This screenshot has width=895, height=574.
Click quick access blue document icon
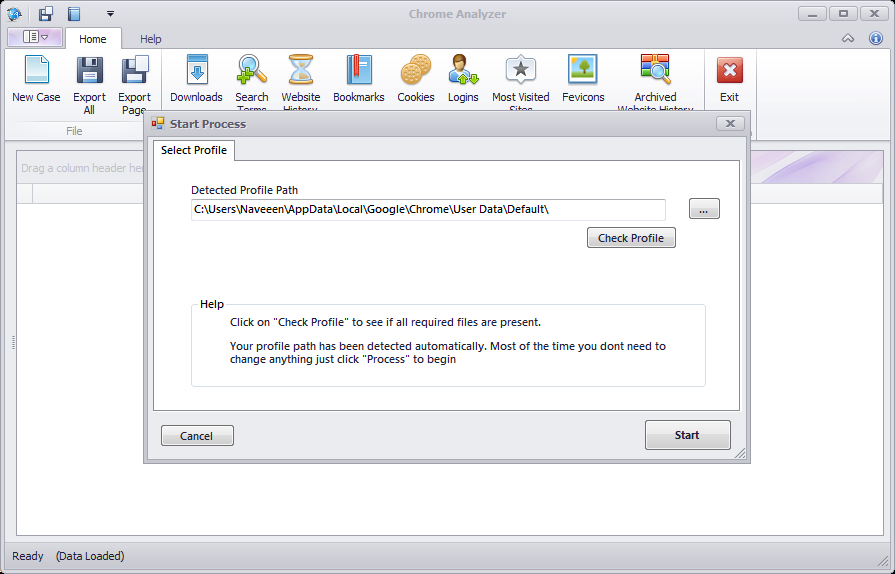(x=74, y=14)
